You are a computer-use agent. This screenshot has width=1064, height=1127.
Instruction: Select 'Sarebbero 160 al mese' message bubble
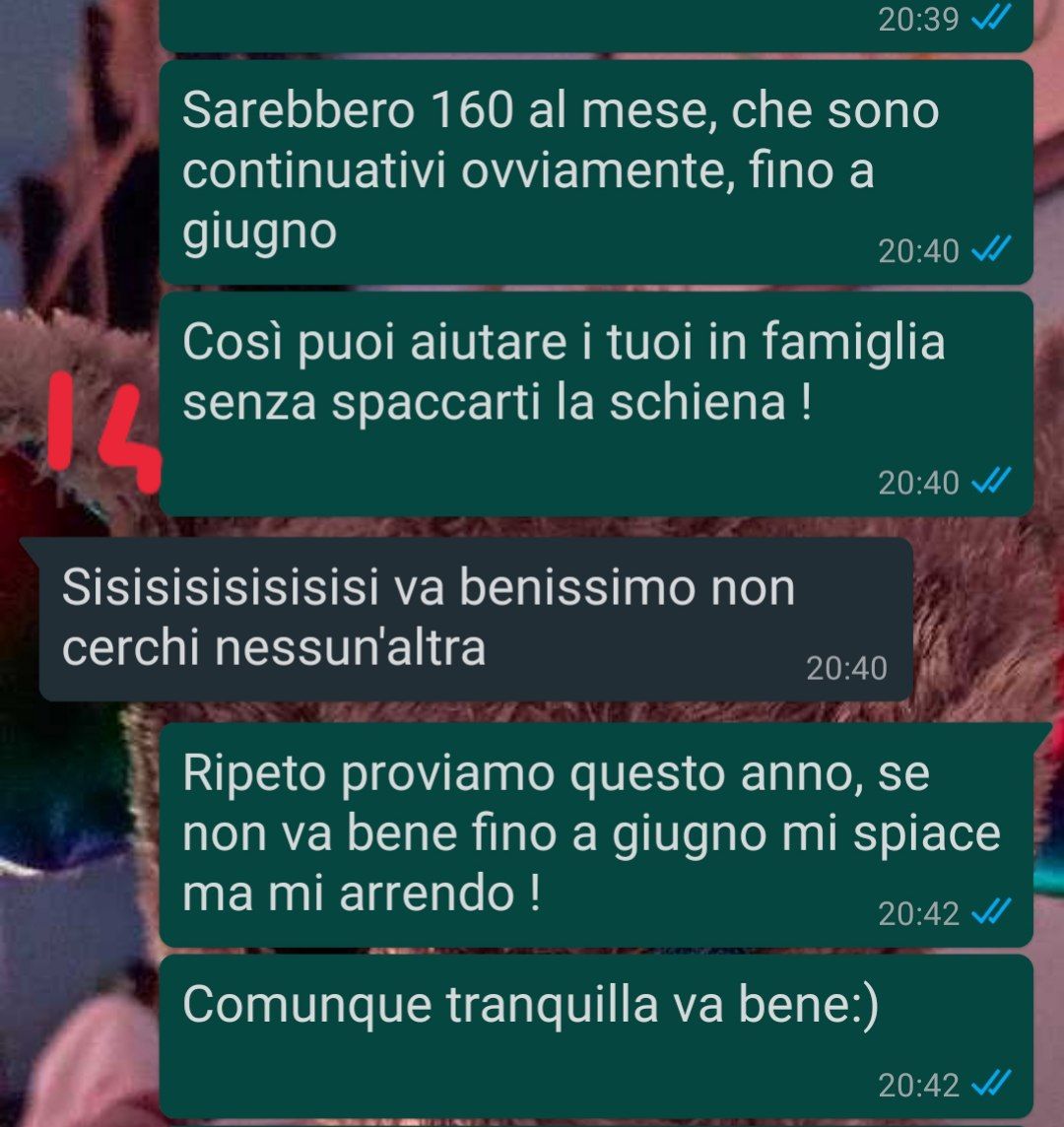pos(596,172)
